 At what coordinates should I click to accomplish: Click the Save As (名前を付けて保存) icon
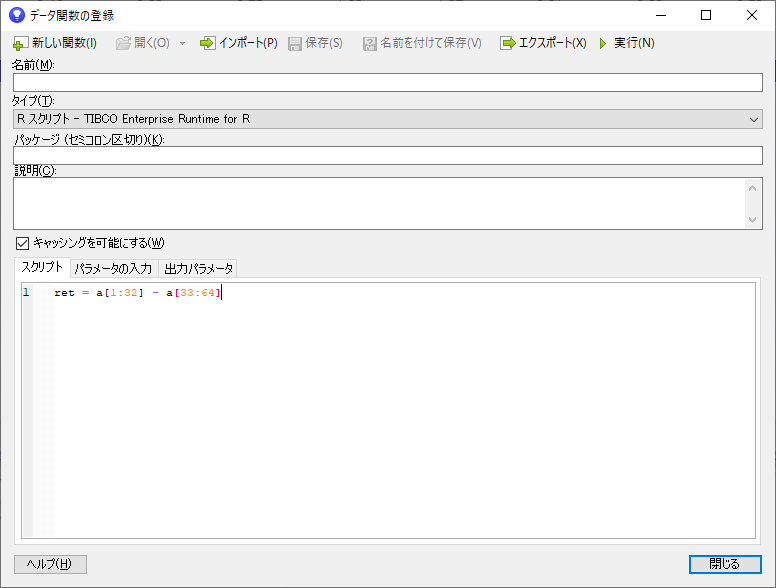click(x=369, y=44)
